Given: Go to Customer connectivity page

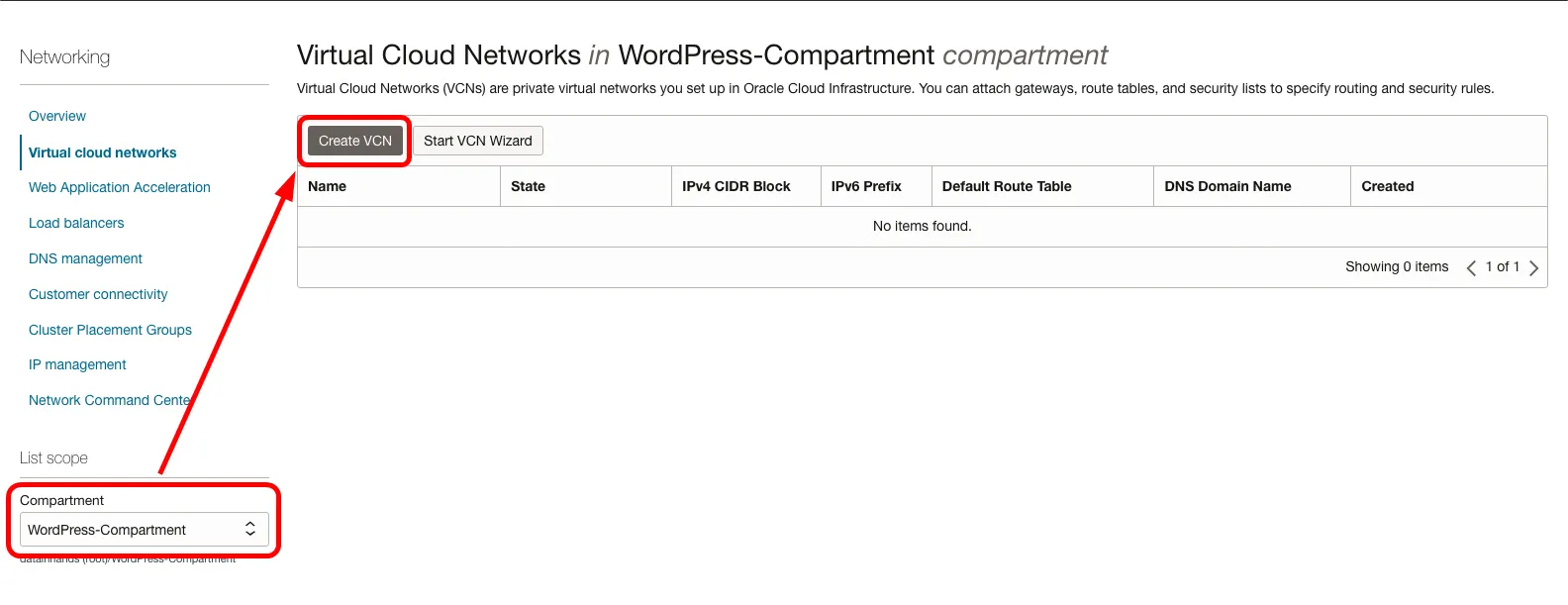Looking at the screenshot, I should pos(98,294).
